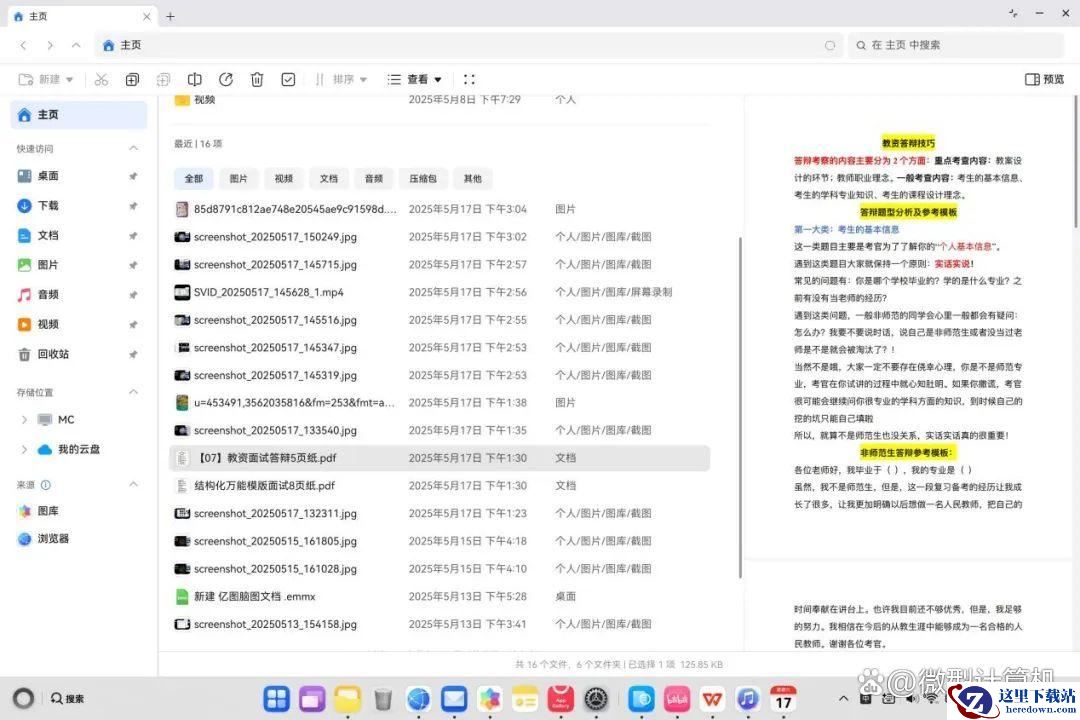Screen dimensions: 1080x720
Task: Click the paste icon in the toolbar
Action: pos(163,80)
